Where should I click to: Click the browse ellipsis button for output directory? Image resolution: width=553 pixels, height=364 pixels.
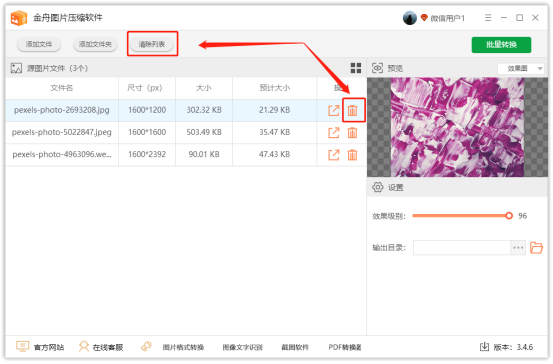(518, 248)
